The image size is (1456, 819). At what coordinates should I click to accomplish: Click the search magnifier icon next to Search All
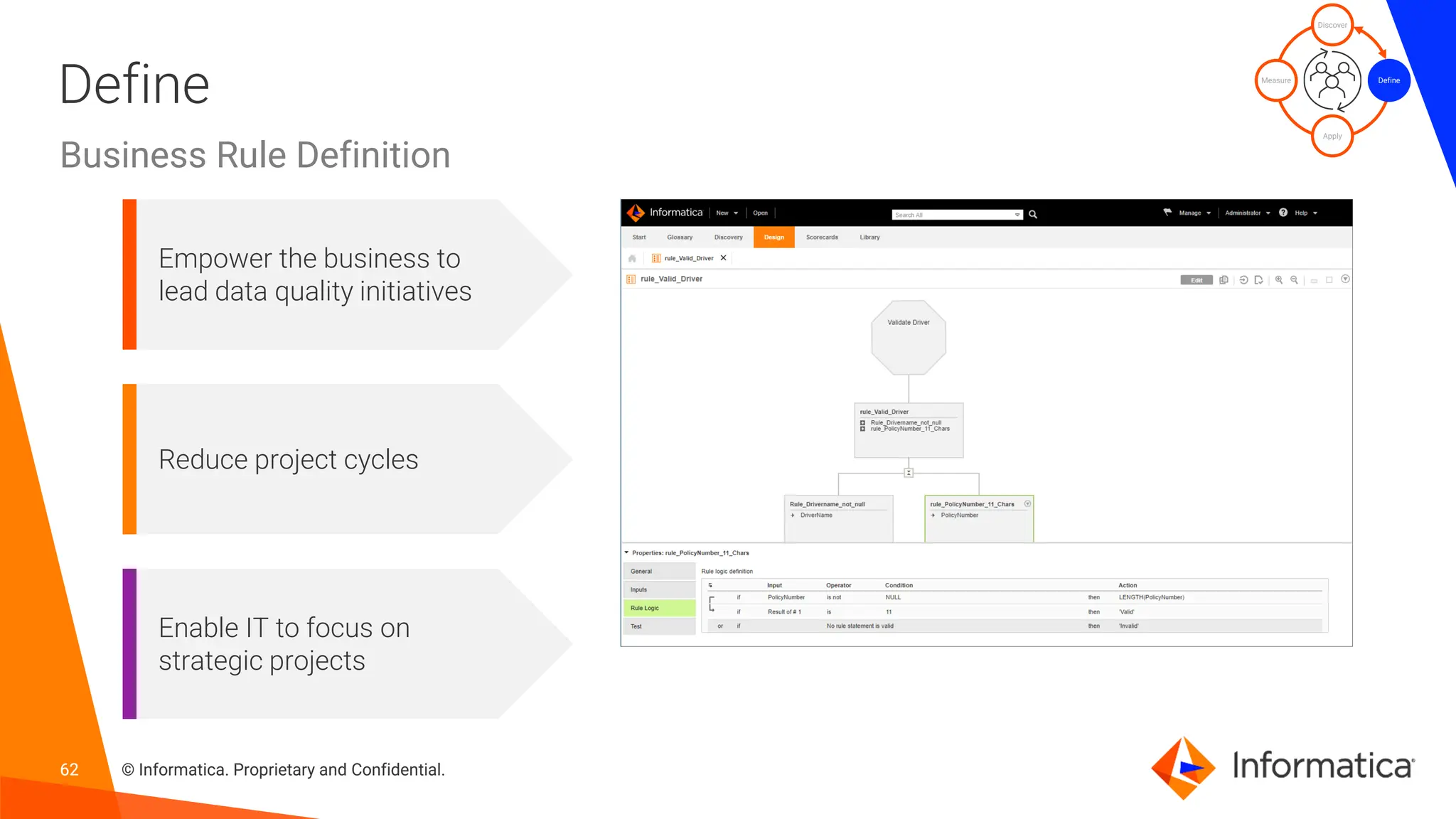[x=1033, y=214]
